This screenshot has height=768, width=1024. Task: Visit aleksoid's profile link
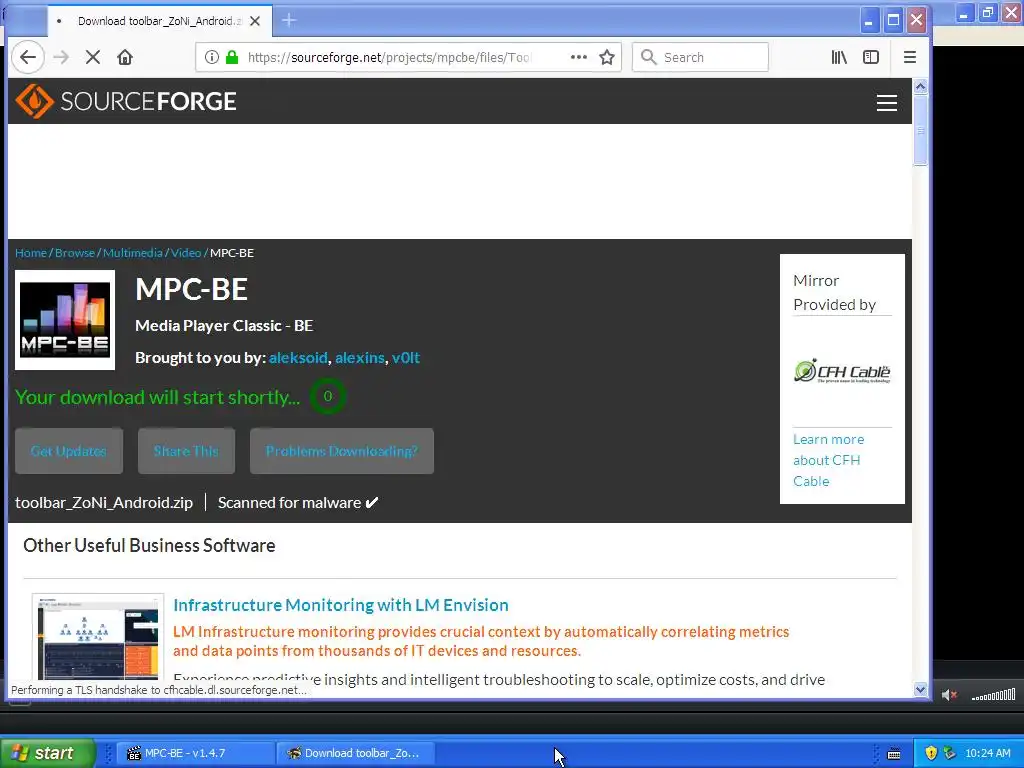(298, 358)
